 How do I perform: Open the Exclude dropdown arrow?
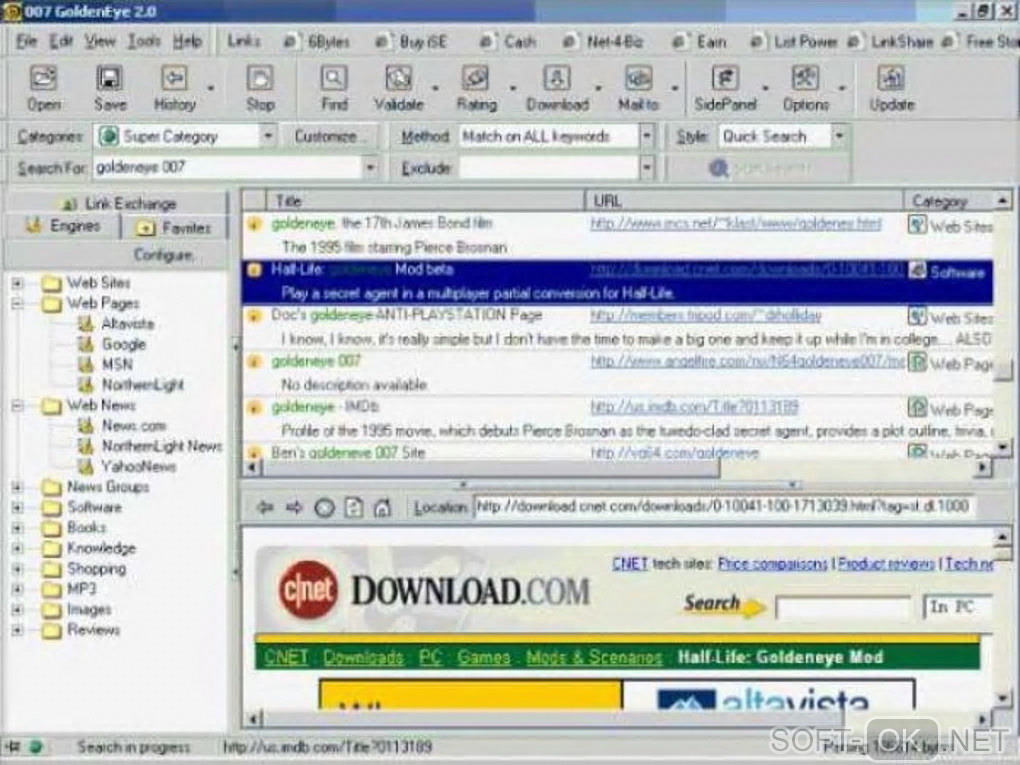[647, 168]
